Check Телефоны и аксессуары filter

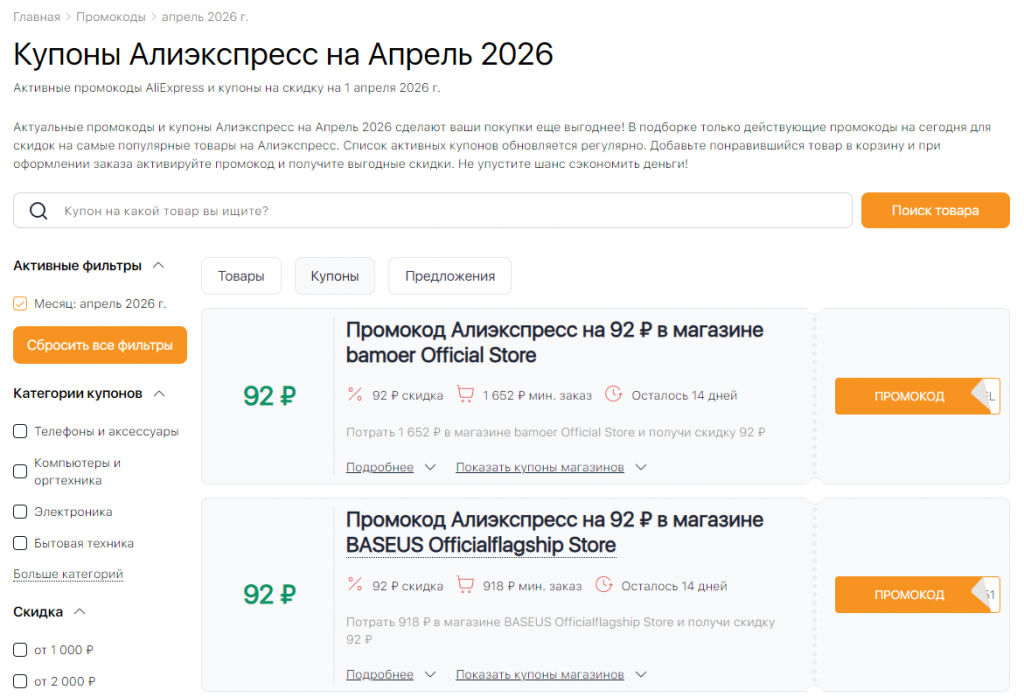[20, 429]
